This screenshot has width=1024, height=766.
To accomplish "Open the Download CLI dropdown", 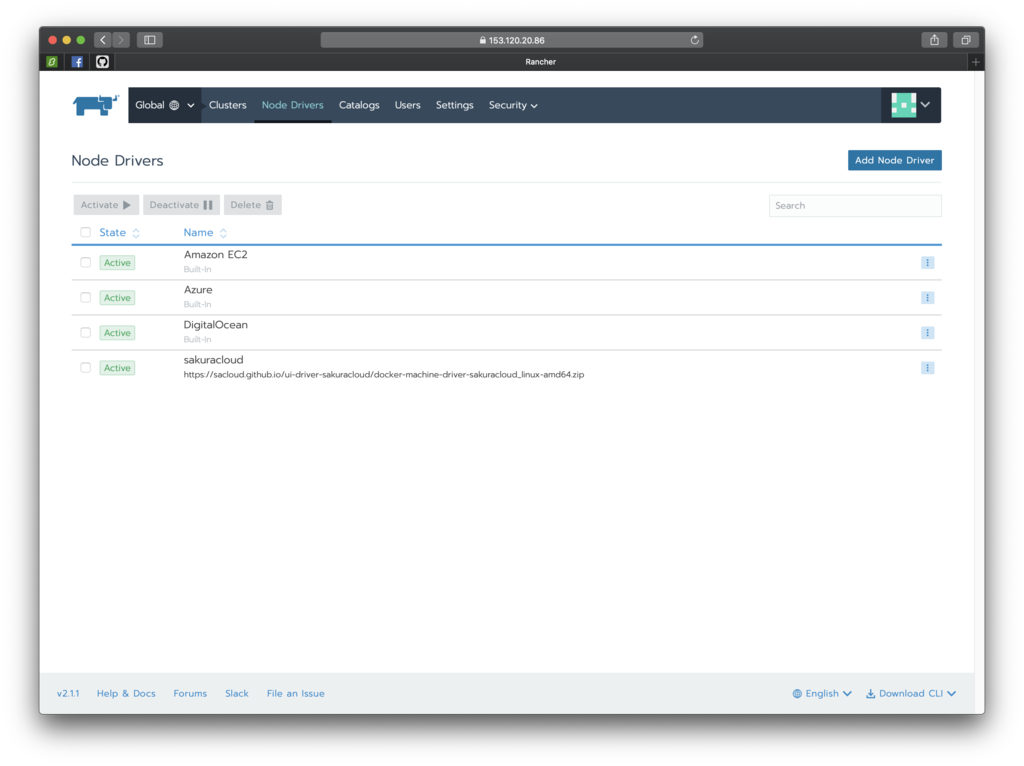I will (x=911, y=694).
